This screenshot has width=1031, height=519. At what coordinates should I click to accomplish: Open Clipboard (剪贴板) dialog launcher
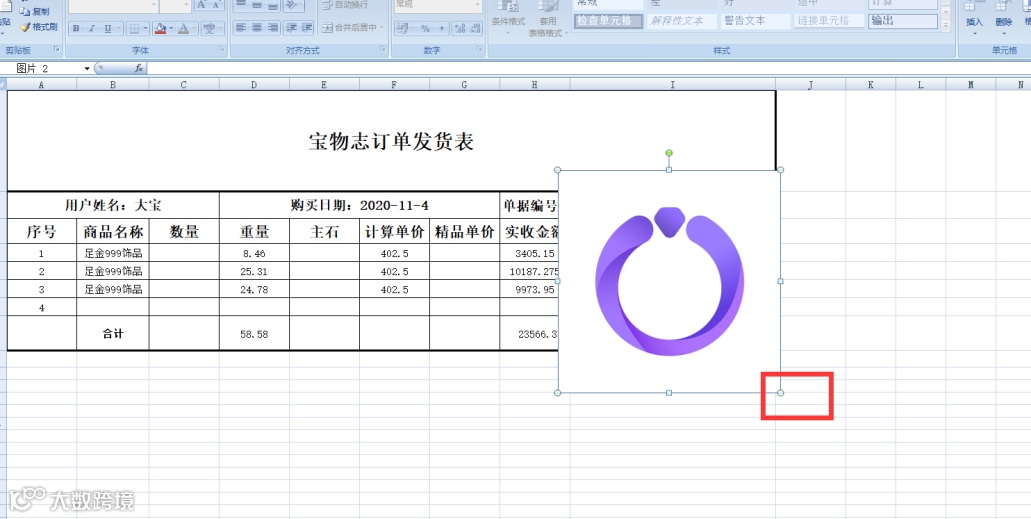click(57, 50)
